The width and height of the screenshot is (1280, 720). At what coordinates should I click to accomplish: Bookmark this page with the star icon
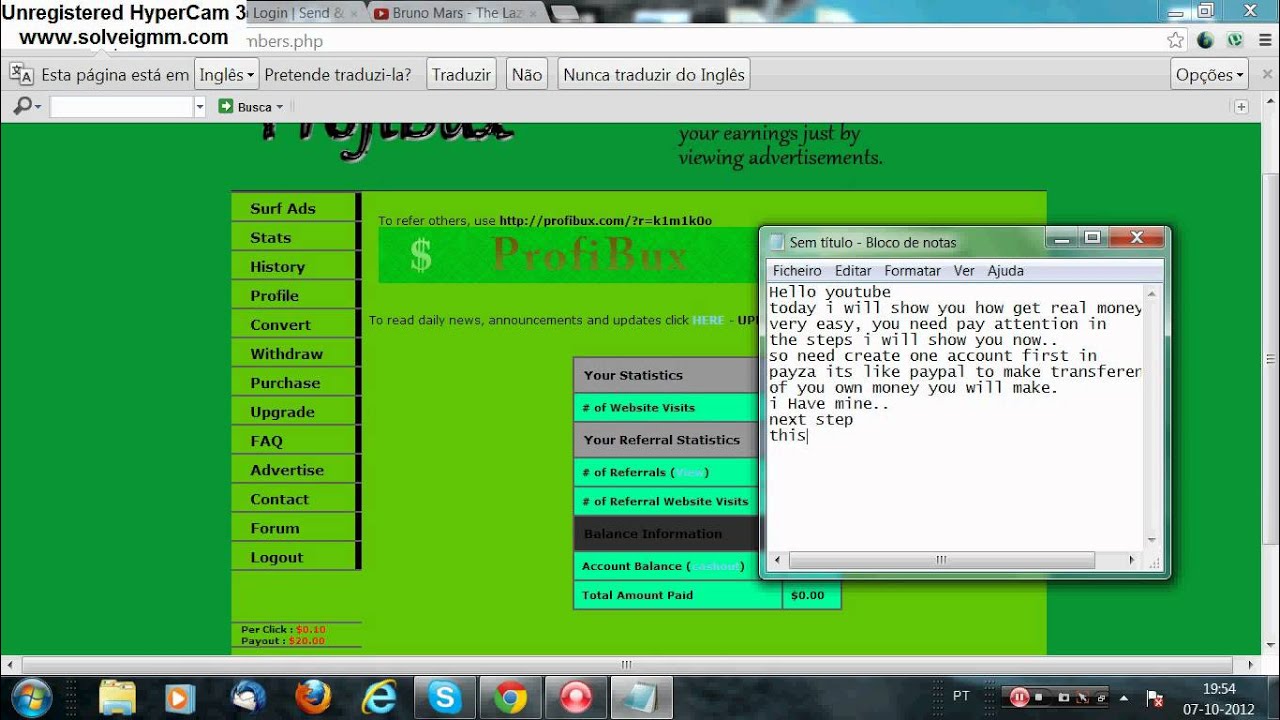(x=1175, y=41)
